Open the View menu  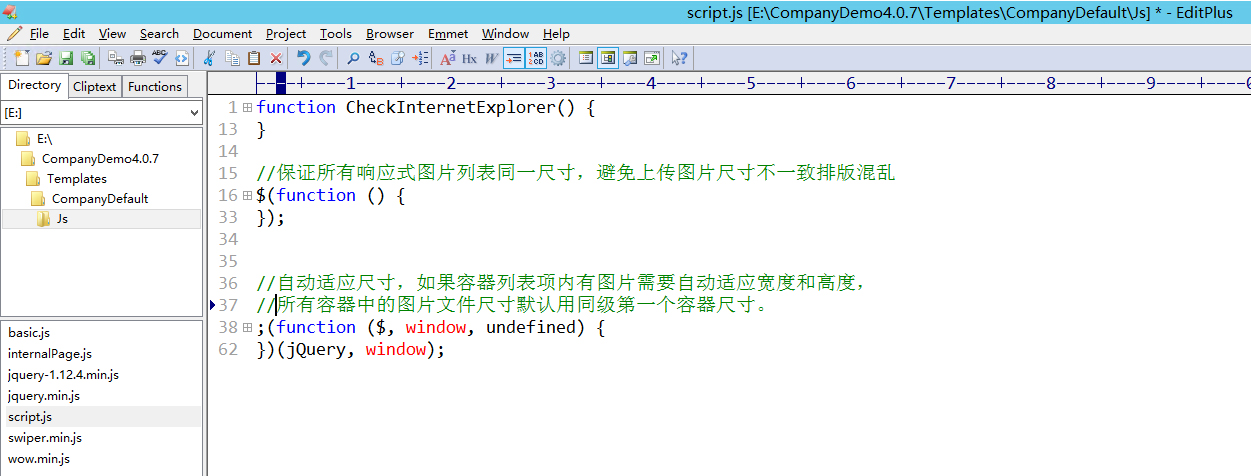pos(112,34)
